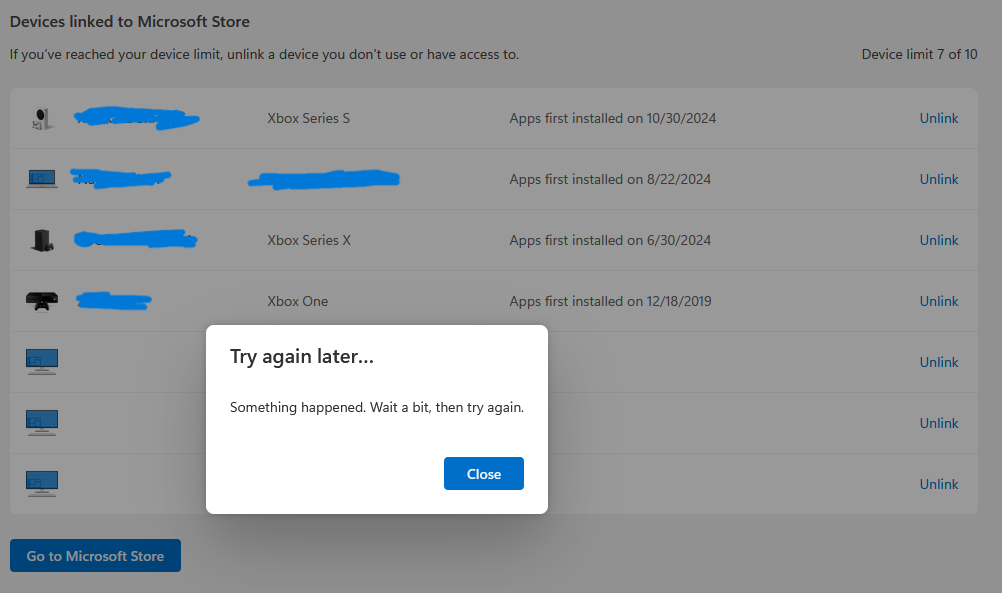The width and height of the screenshot is (1002, 593).
Task: Select the desktop PC icon in the sixth row
Action: coord(41,422)
